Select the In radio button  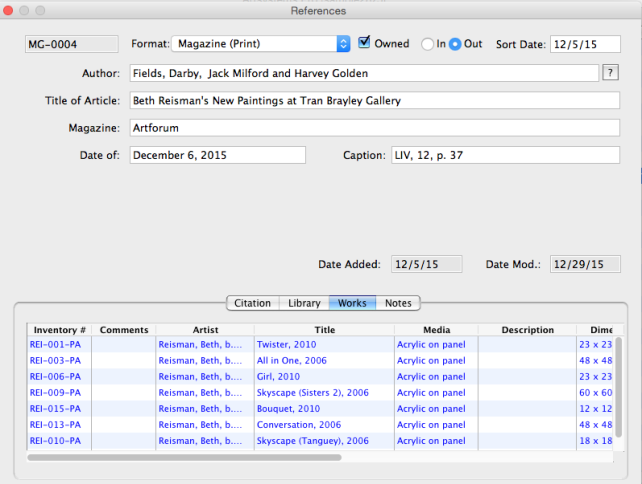428,44
